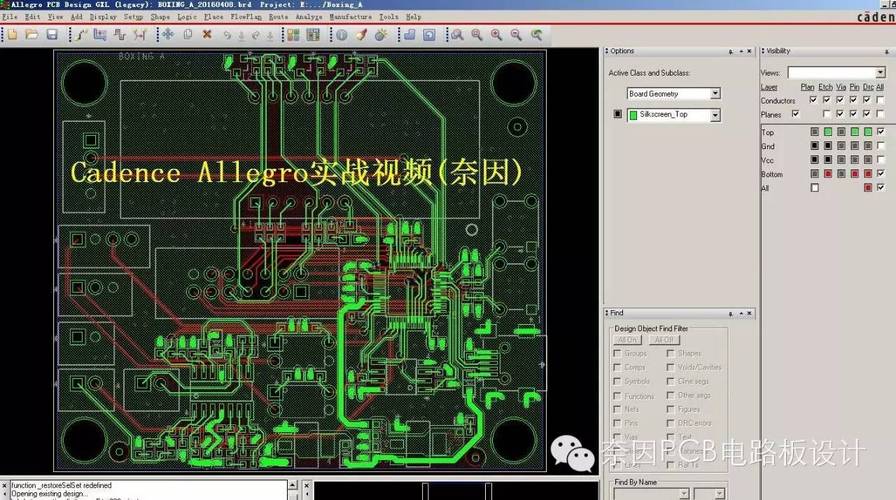Enable the Gnd layer All checkbox
This screenshot has width=896, height=500.
(880, 146)
